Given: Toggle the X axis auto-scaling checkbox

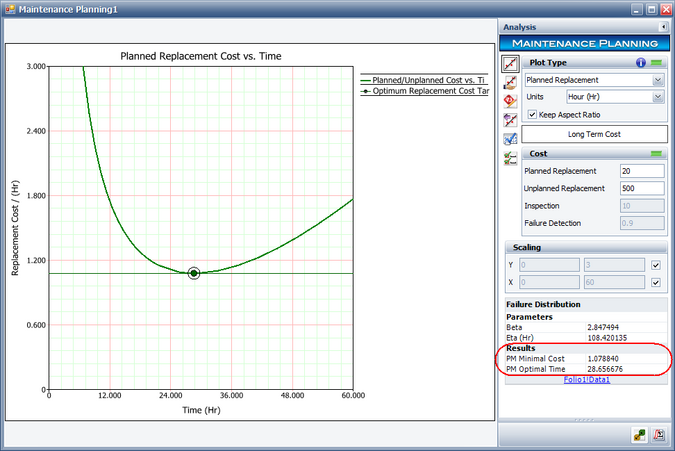Looking at the screenshot, I should (656, 283).
